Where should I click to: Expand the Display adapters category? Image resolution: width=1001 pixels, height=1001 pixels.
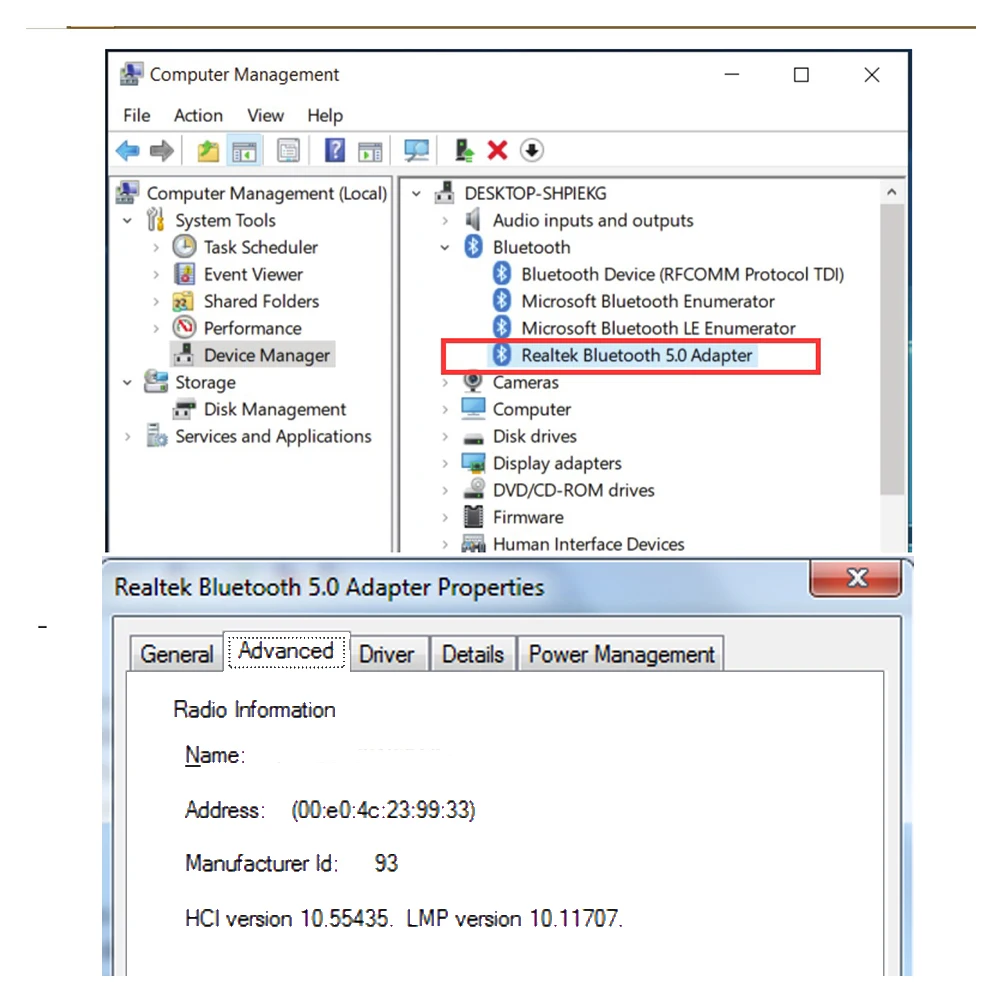pyautogui.click(x=445, y=463)
